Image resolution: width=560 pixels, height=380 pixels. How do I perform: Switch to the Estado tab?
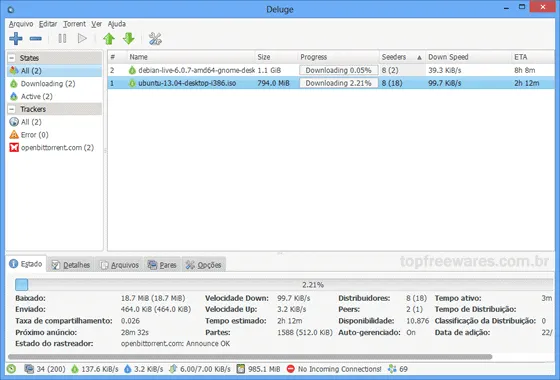point(26,264)
